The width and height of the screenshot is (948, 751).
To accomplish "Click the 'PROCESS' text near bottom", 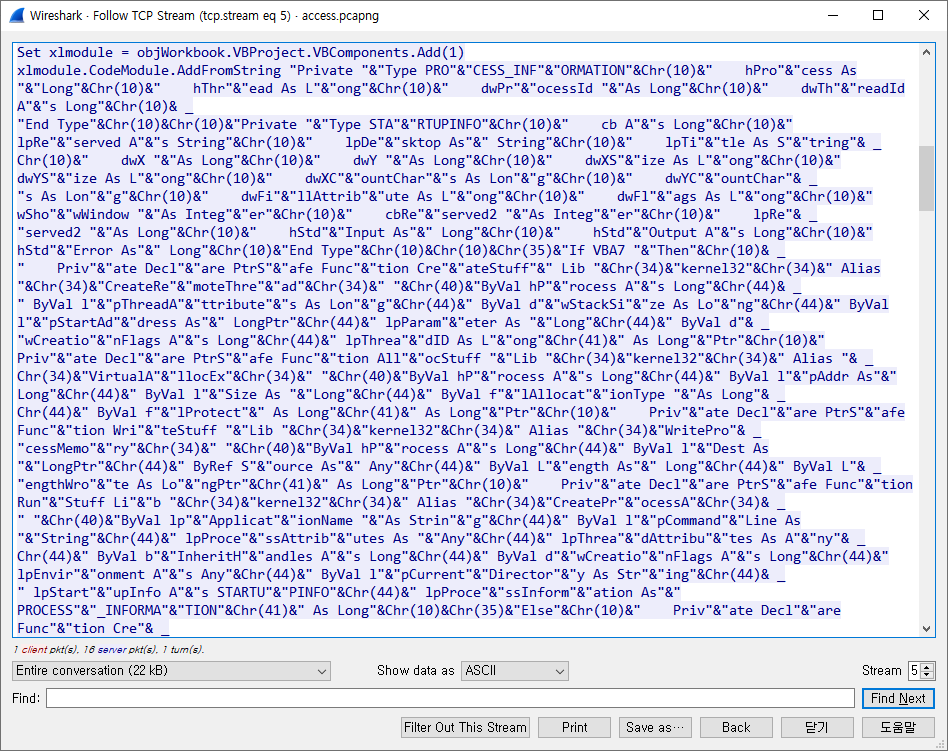I will 45,611.
